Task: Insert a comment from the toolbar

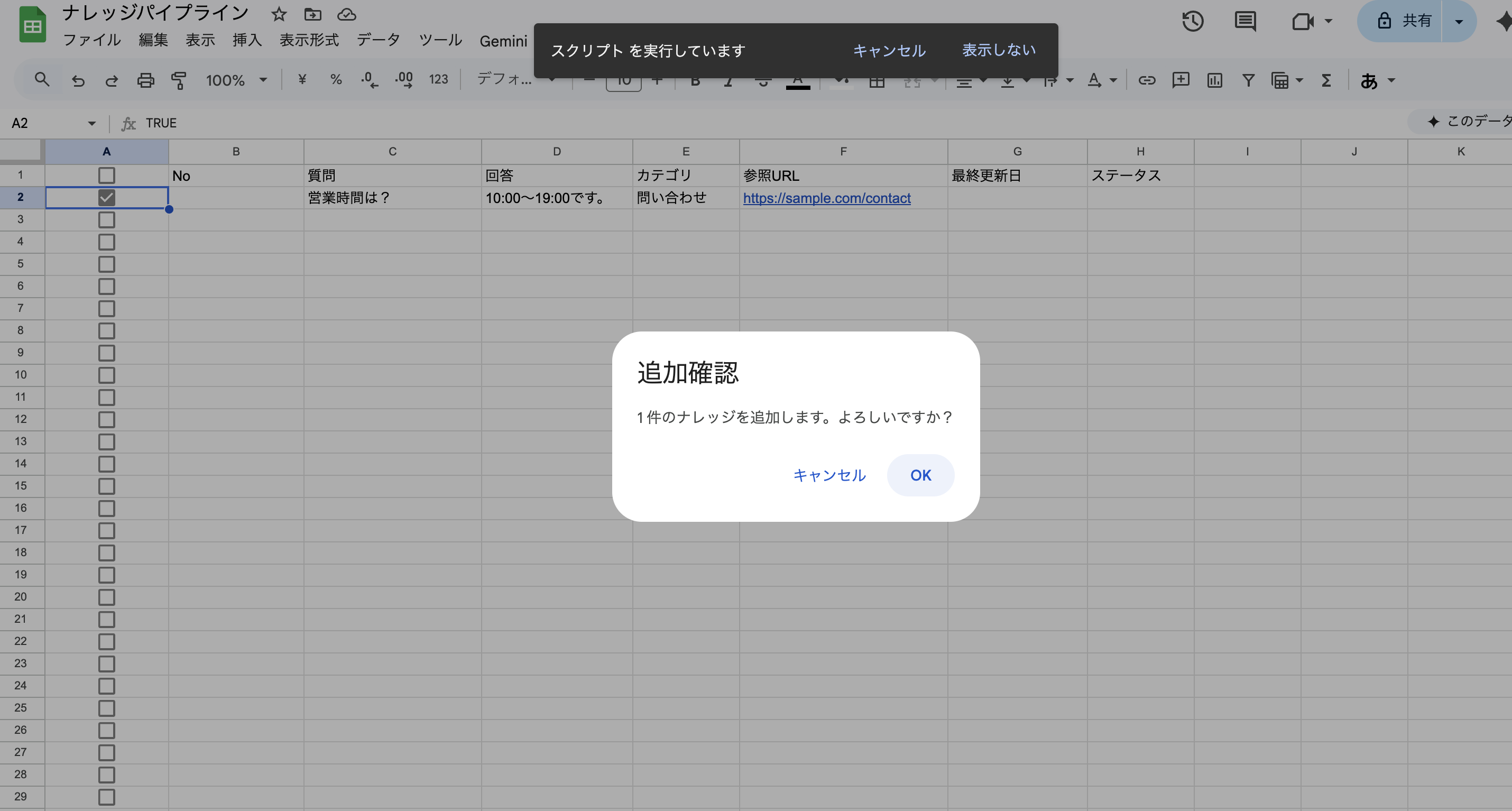Action: tap(1181, 80)
